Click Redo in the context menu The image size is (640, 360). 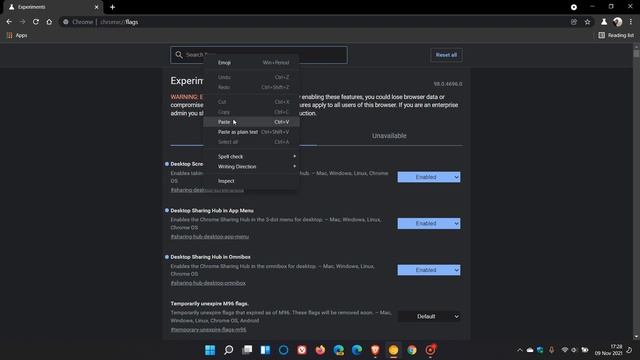251,87
